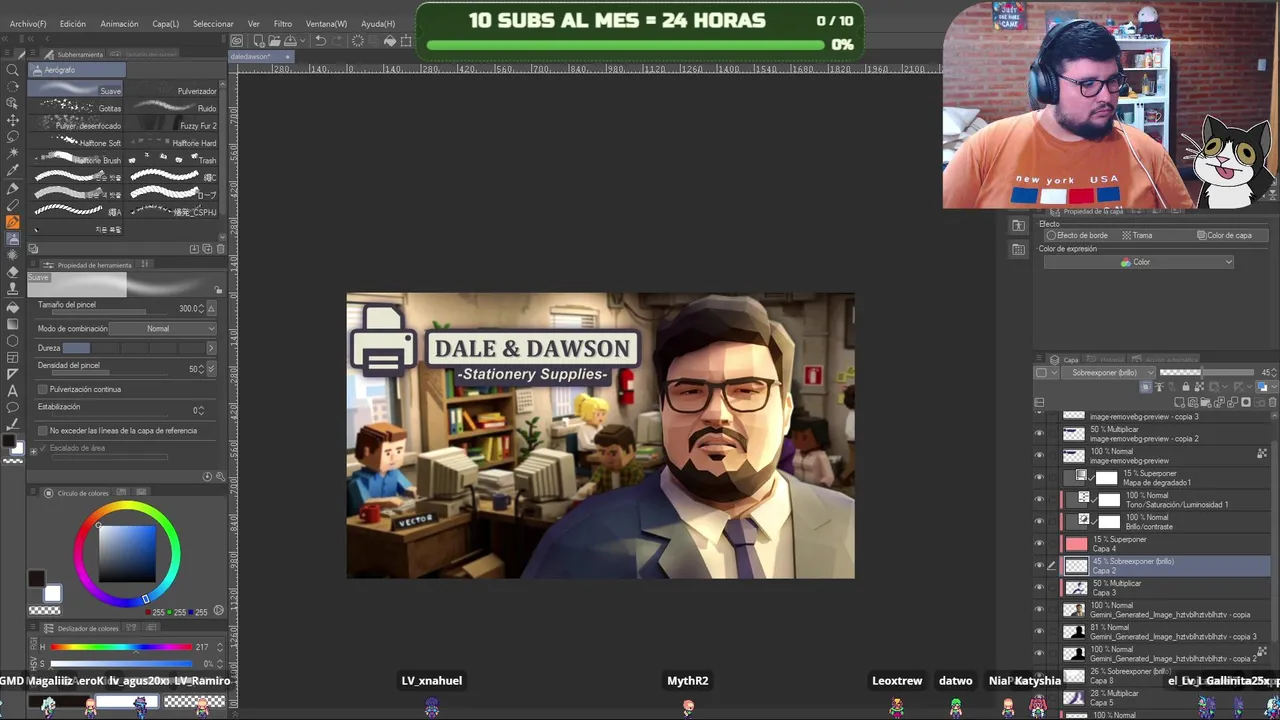Open Modo de combinación Normal dropdown
This screenshot has width=1280, height=720.
[165, 328]
